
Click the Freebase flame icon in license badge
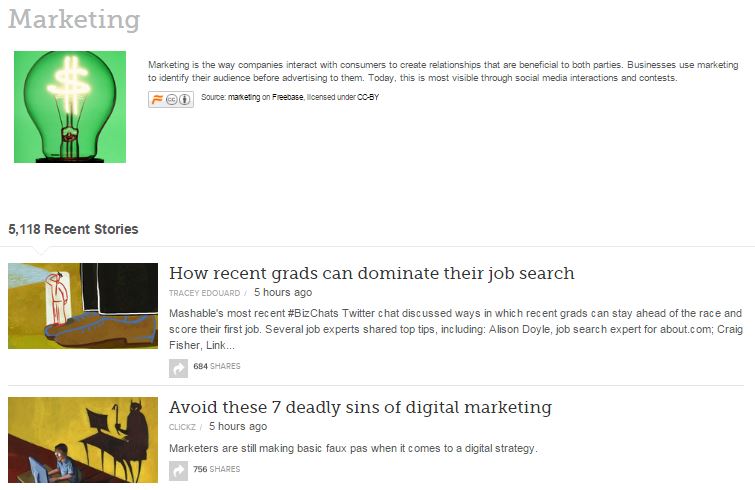pos(156,100)
